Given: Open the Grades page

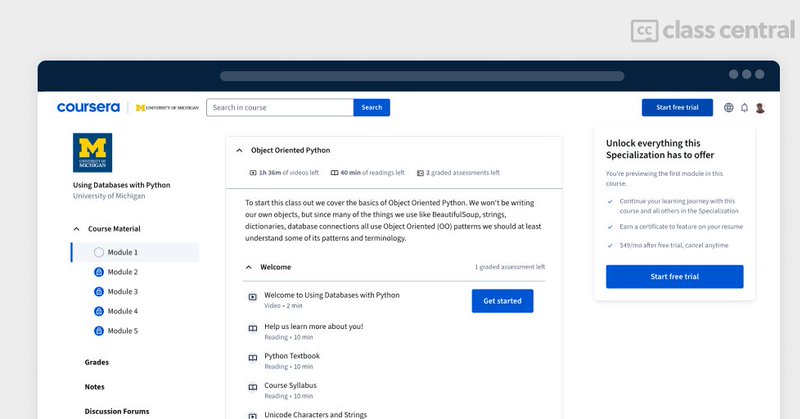Looking at the screenshot, I should [96, 362].
